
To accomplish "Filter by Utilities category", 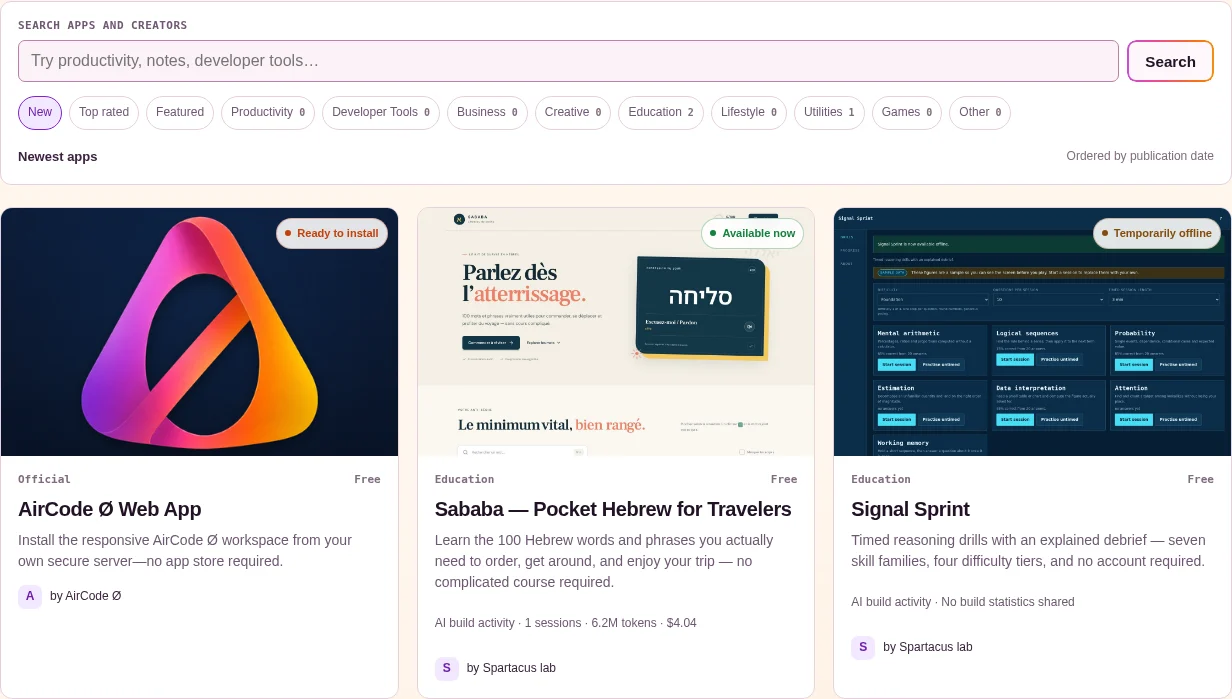I will click(x=829, y=112).
